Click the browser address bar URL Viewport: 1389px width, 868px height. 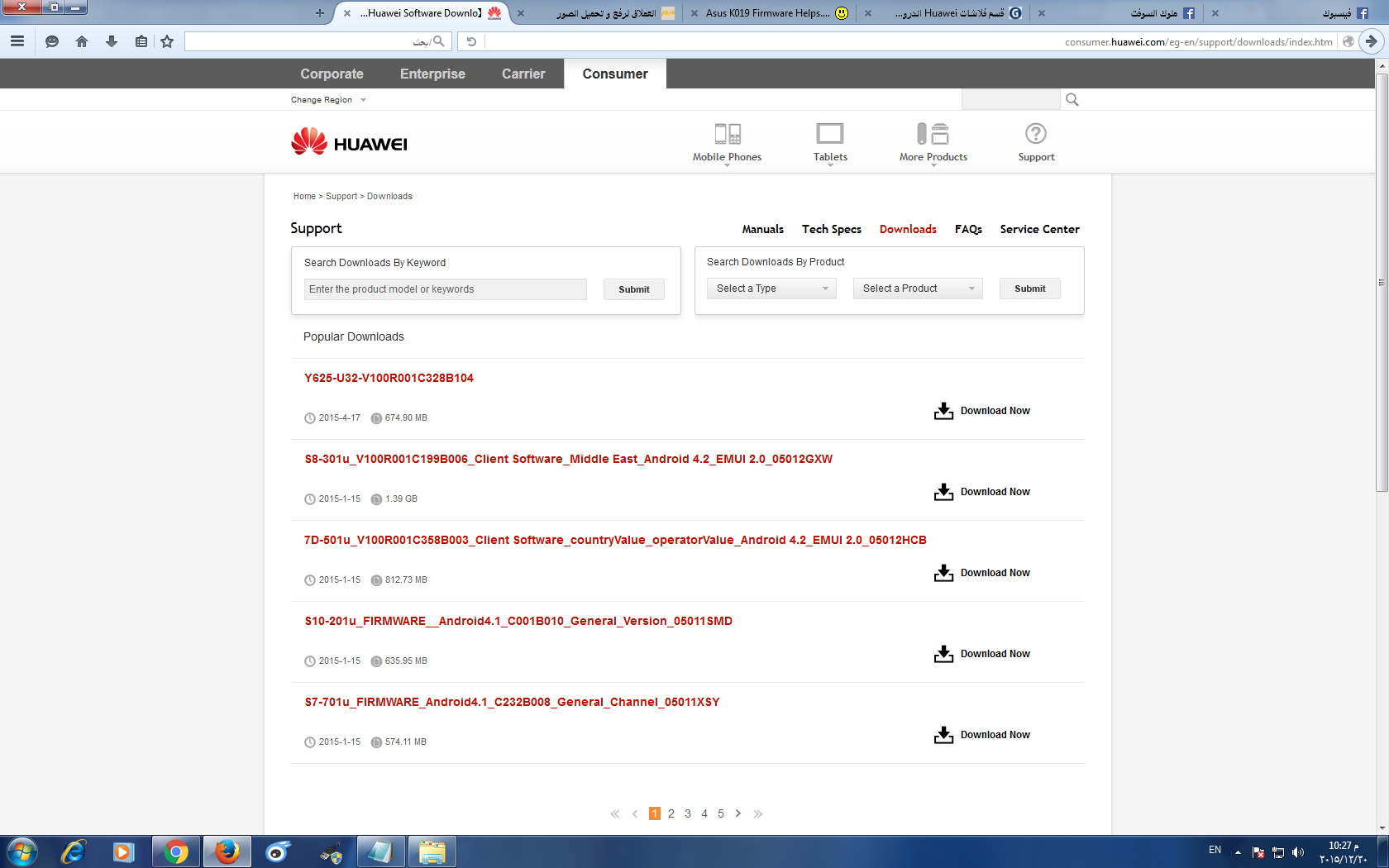pyautogui.click(x=1198, y=41)
